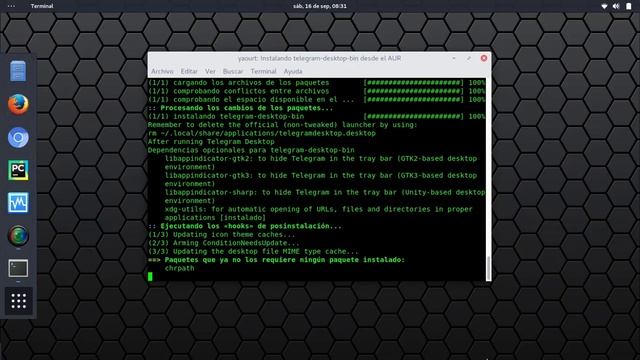Click the 'chrpath' package name line

(x=179, y=268)
